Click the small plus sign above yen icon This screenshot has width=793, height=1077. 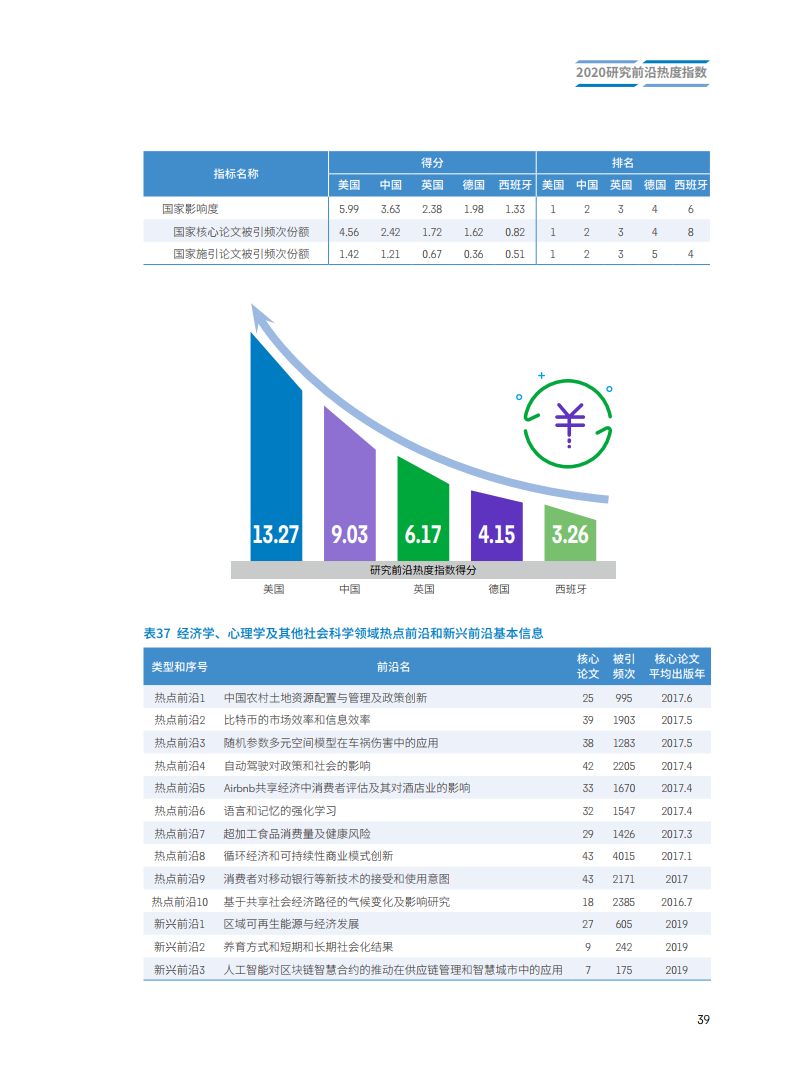coord(542,376)
